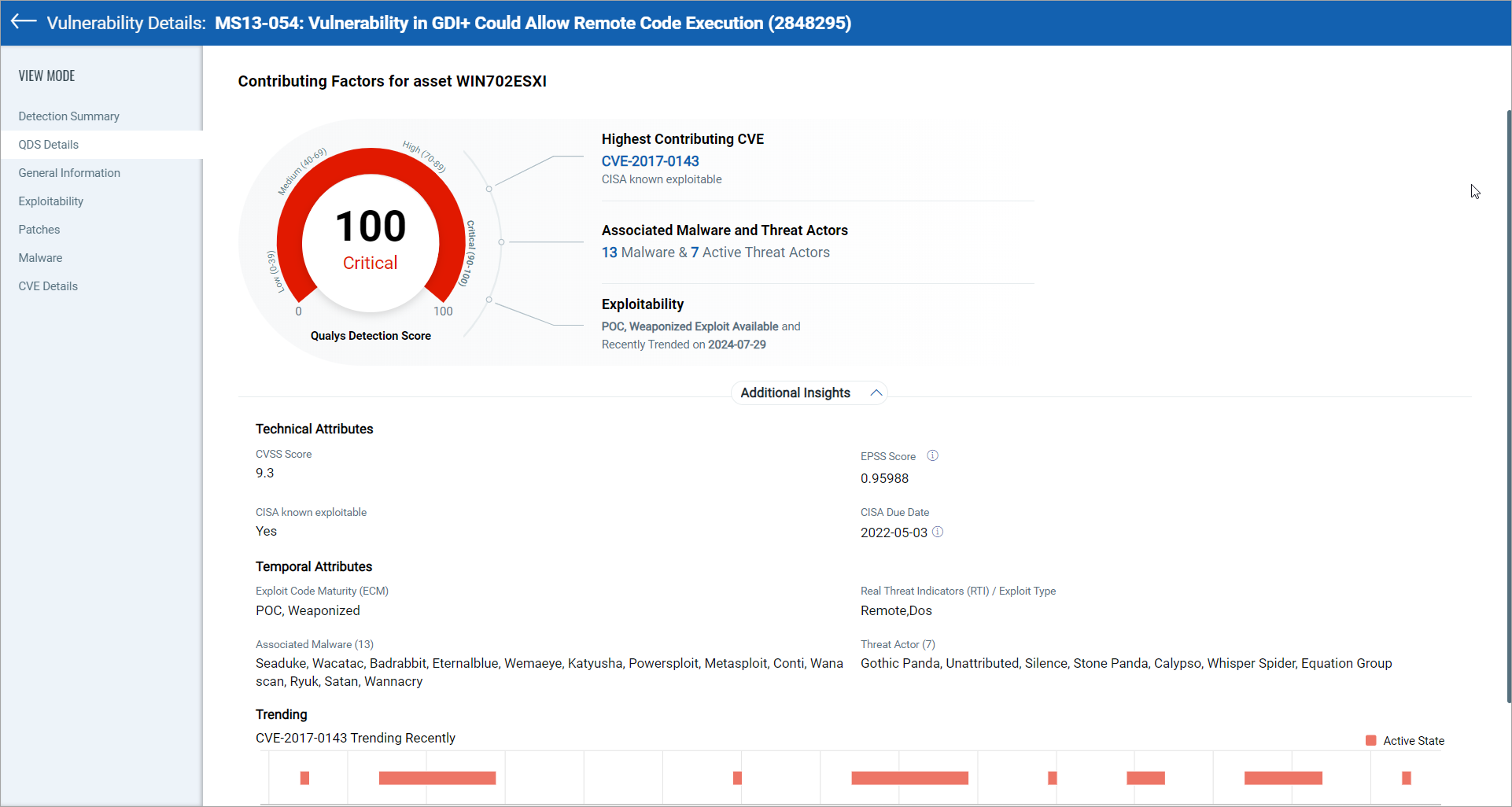Screen dimensions: 1512x807
Task: Click the score '100' in gauge
Action: click(x=371, y=227)
